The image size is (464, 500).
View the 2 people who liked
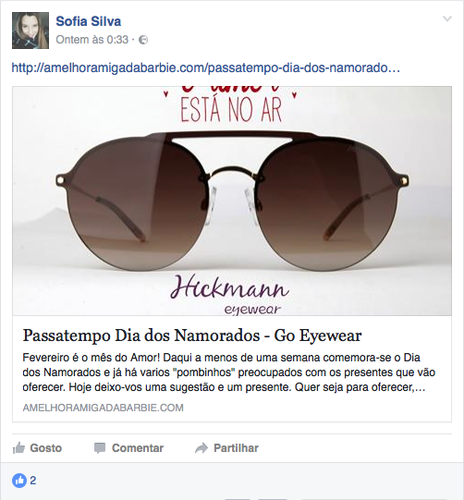33,480
